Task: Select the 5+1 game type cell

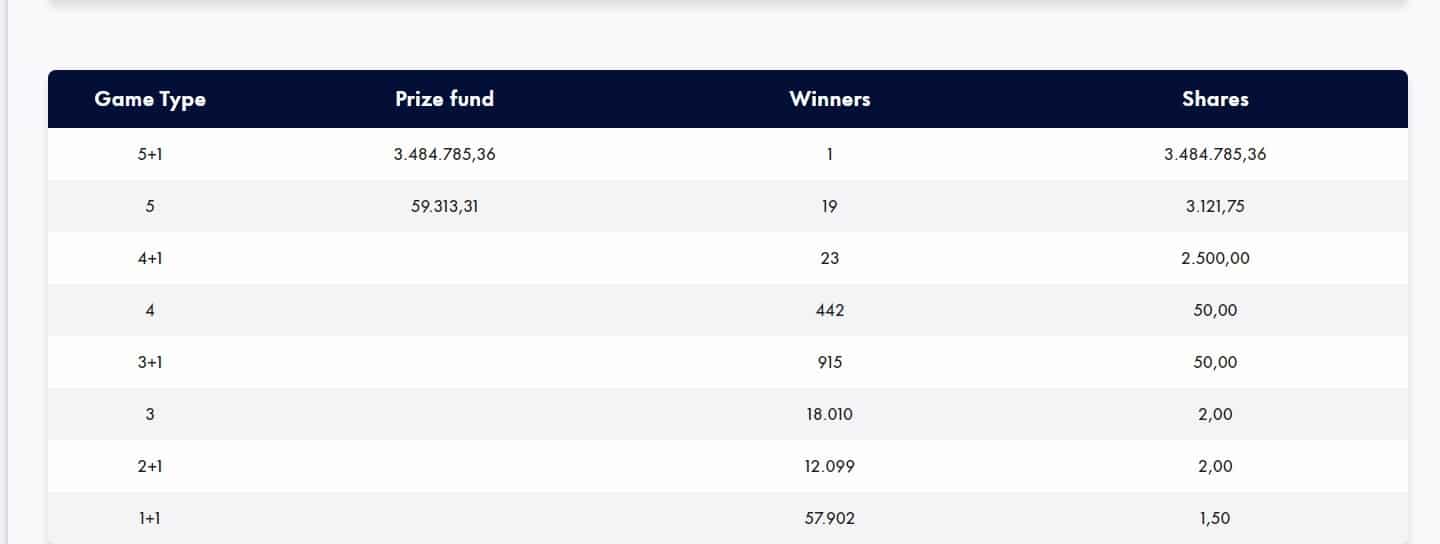Action: click(x=150, y=154)
